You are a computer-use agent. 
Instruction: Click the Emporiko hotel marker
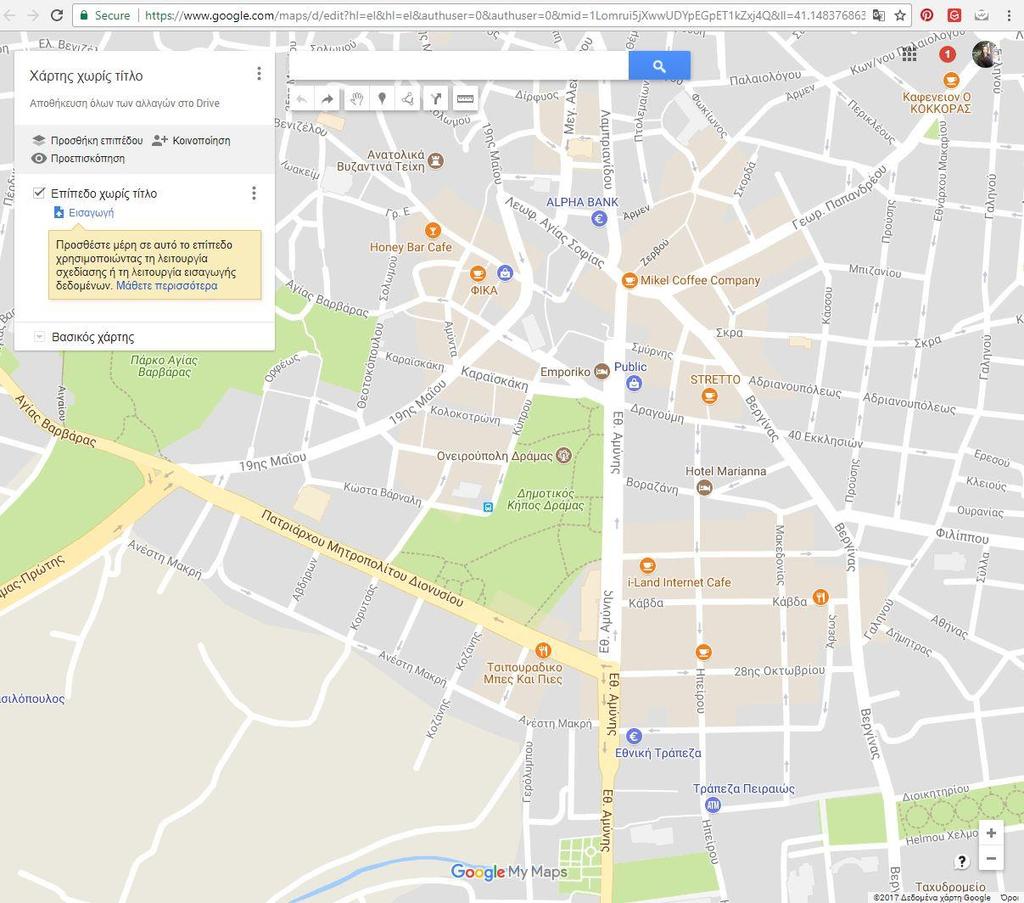click(x=601, y=372)
